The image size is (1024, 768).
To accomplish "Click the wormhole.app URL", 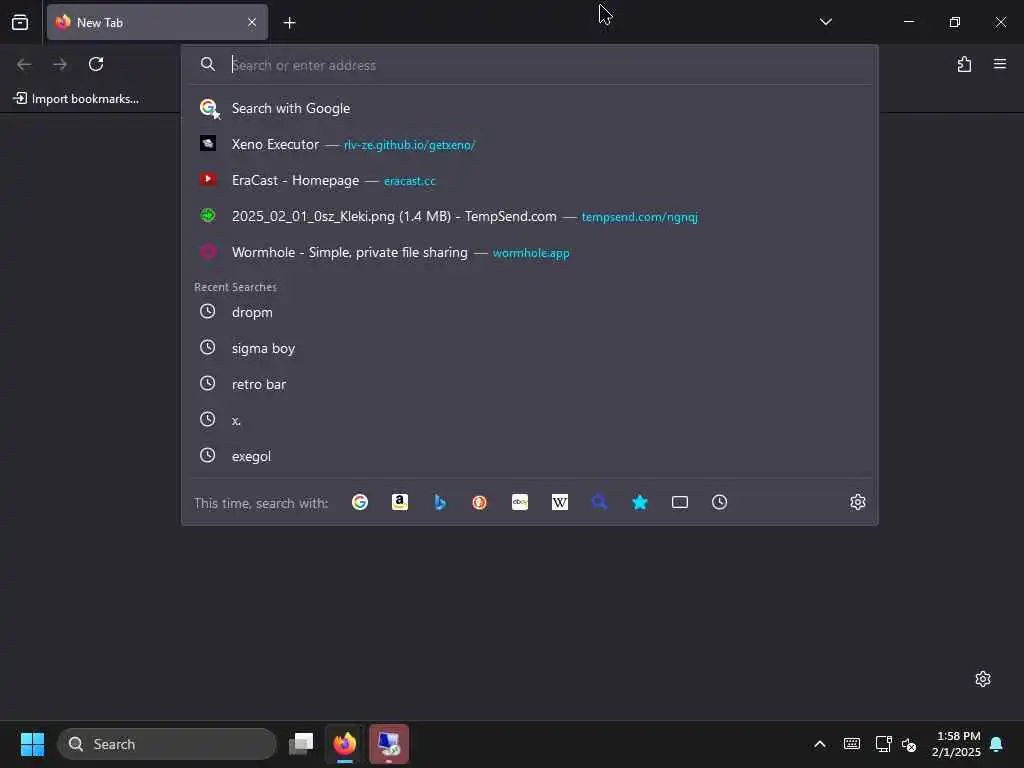I will (531, 253).
